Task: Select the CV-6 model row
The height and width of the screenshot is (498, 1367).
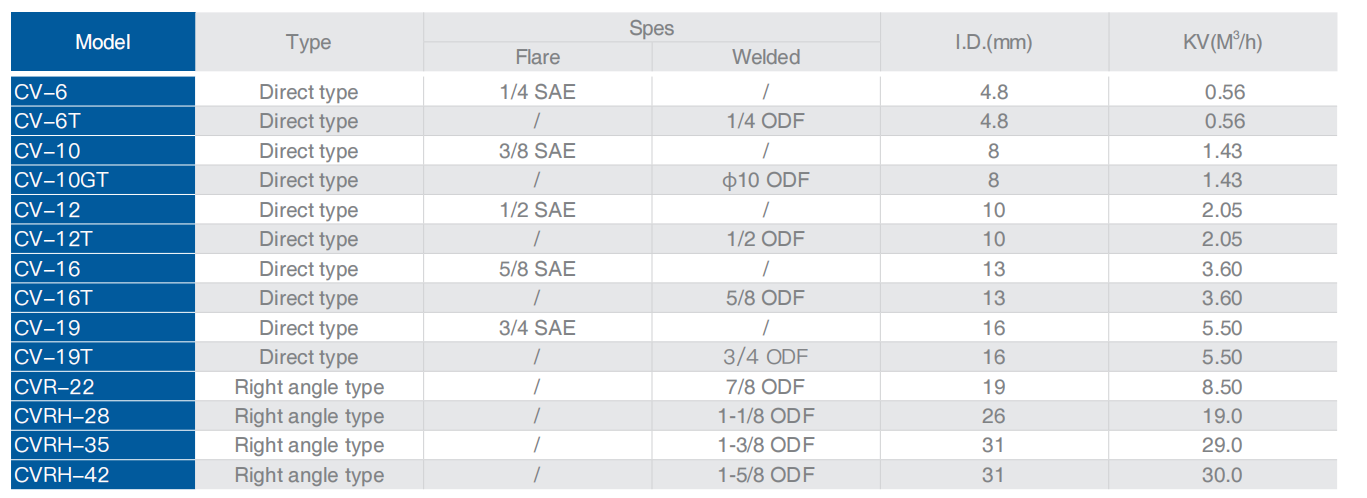Action: pos(103,92)
